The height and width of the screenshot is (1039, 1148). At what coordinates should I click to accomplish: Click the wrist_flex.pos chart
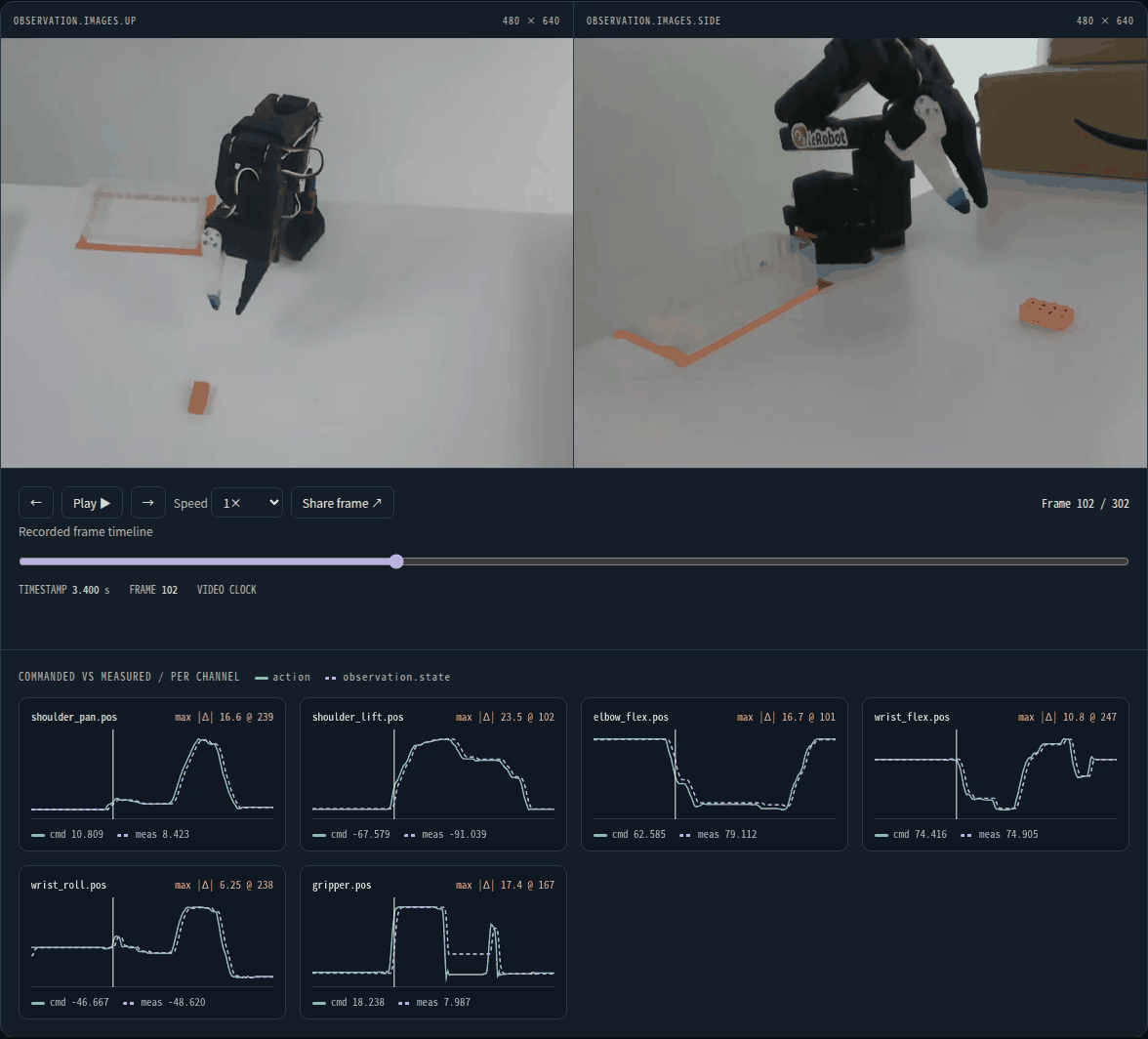point(996,774)
